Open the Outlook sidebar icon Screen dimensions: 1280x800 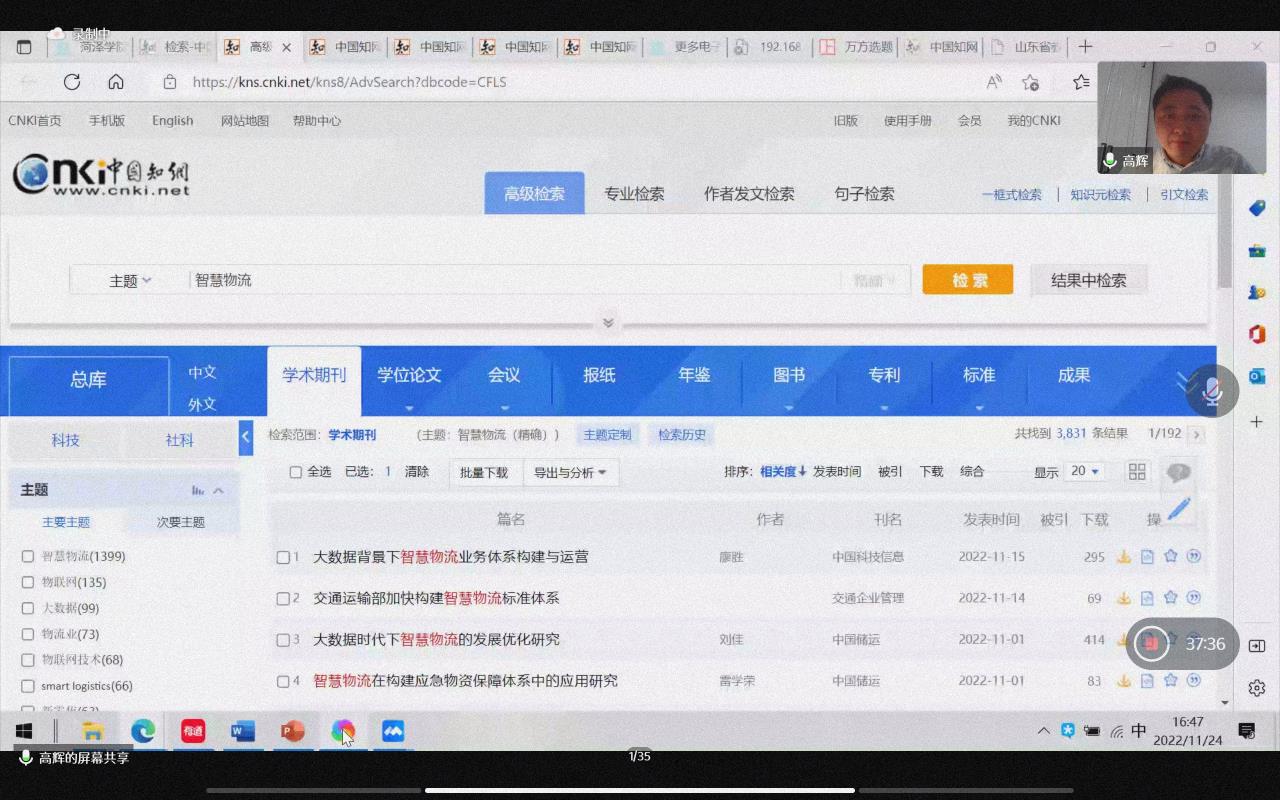1257,376
